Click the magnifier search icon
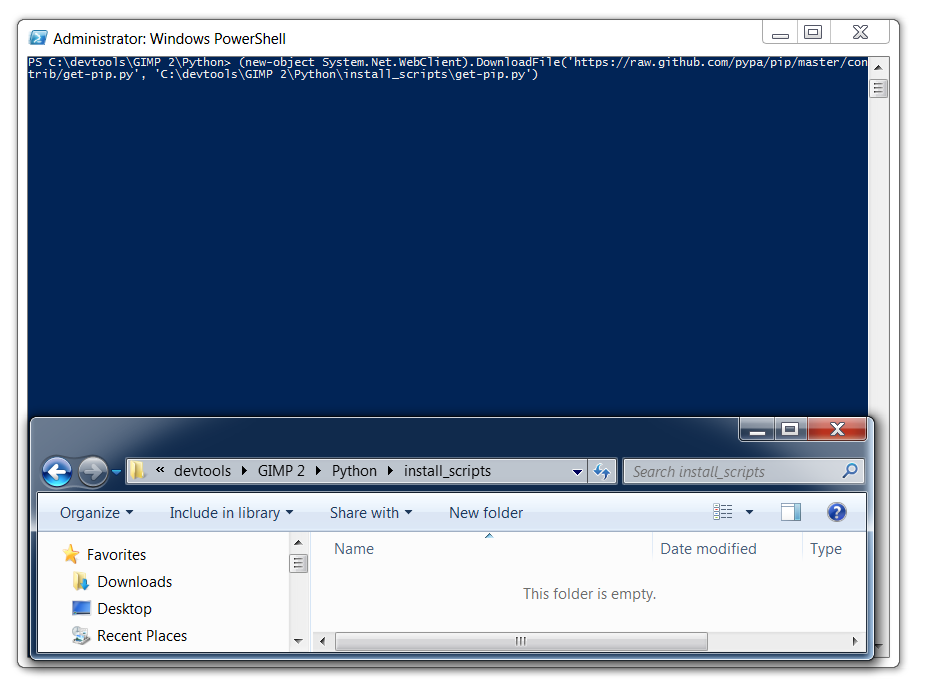The image size is (928, 683). 850,471
